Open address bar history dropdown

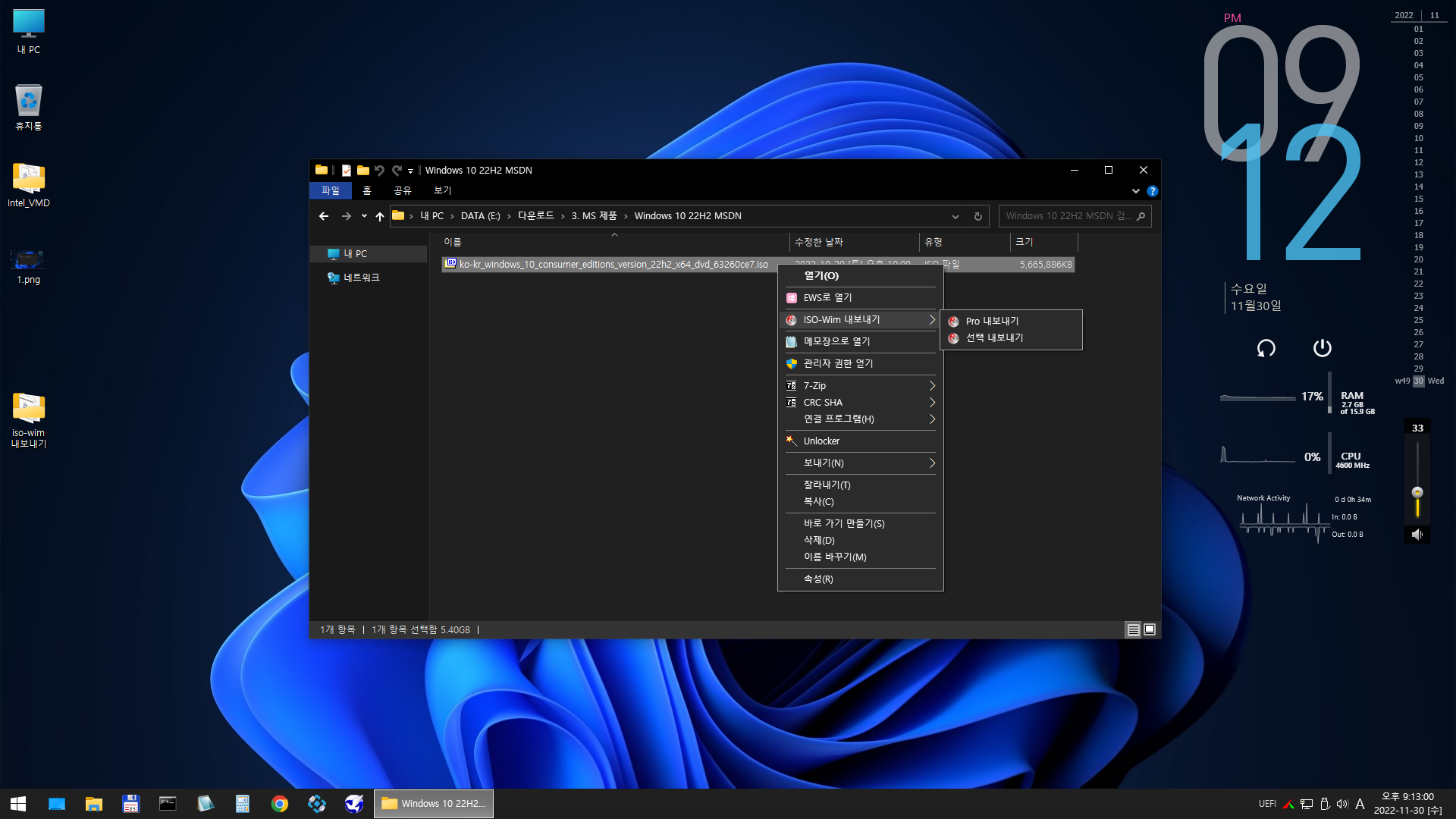pyautogui.click(x=955, y=216)
